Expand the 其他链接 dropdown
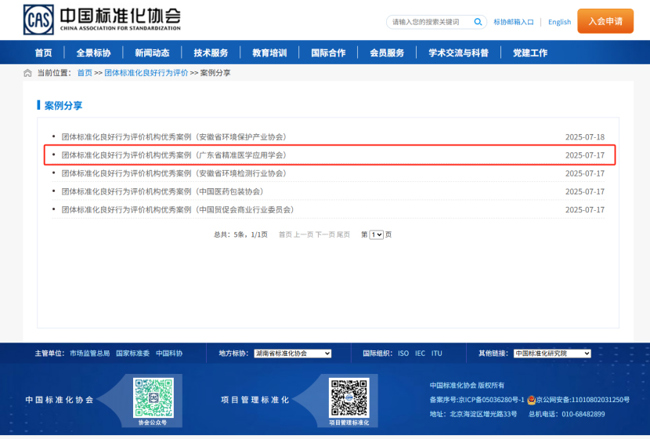This screenshot has width=650, height=439. click(551, 353)
